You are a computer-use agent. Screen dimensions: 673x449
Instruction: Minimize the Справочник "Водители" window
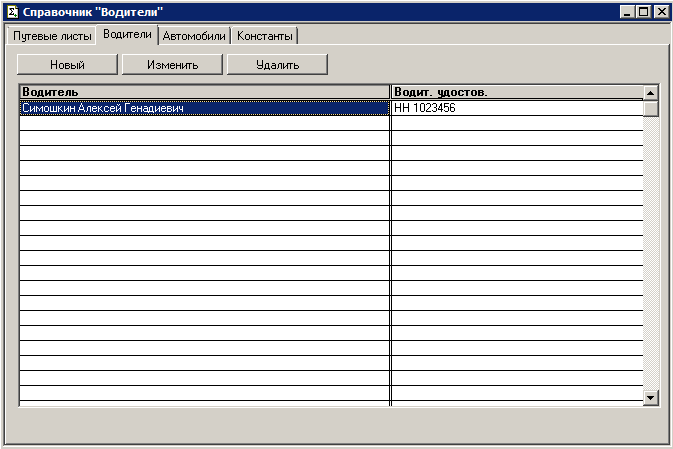click(627, 11)
